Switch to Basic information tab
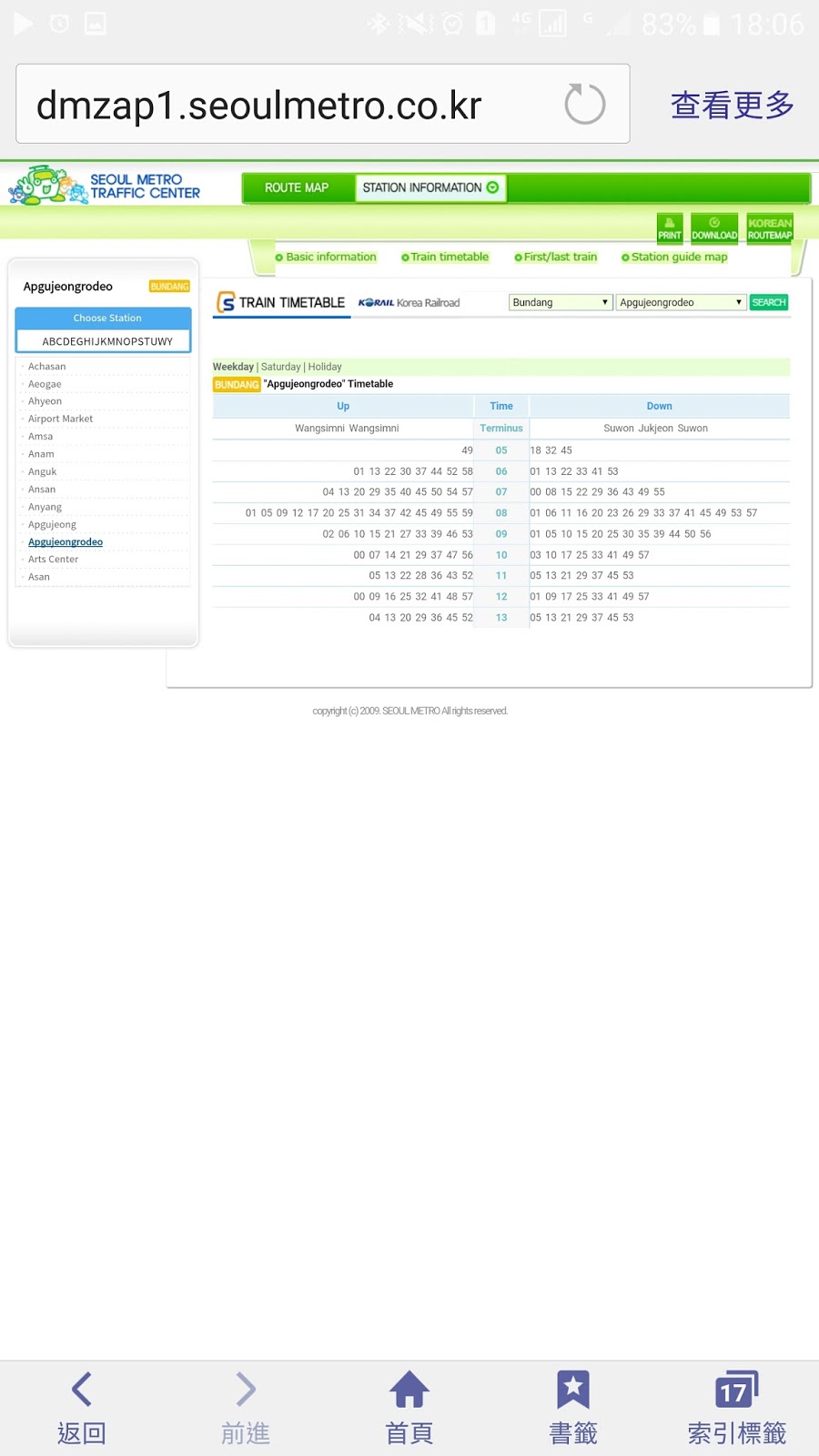Screen dimensions: 819x1456 click(x=326, y=257)
